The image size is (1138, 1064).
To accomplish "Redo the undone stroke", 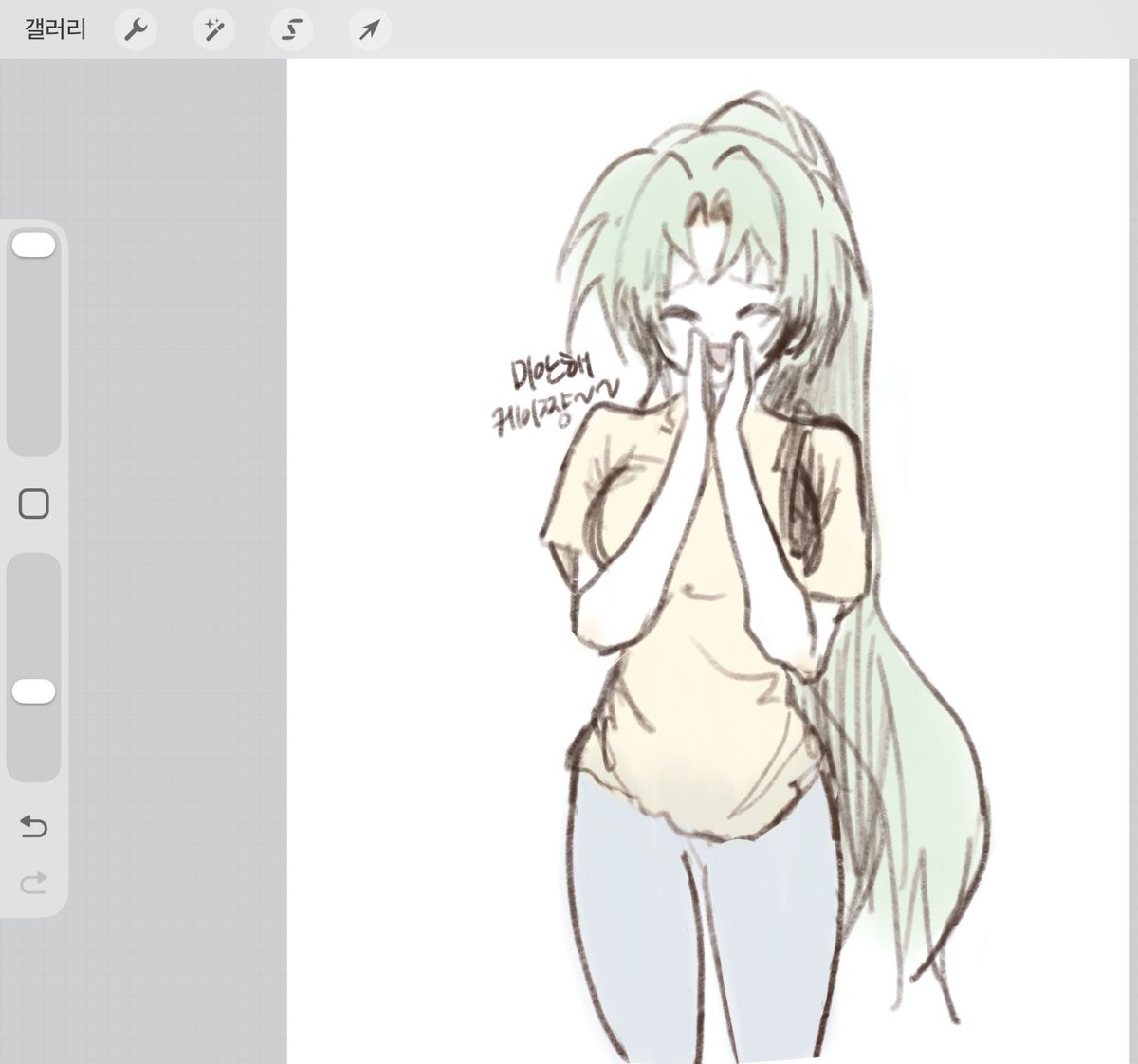I will click(x=33, y=884).
